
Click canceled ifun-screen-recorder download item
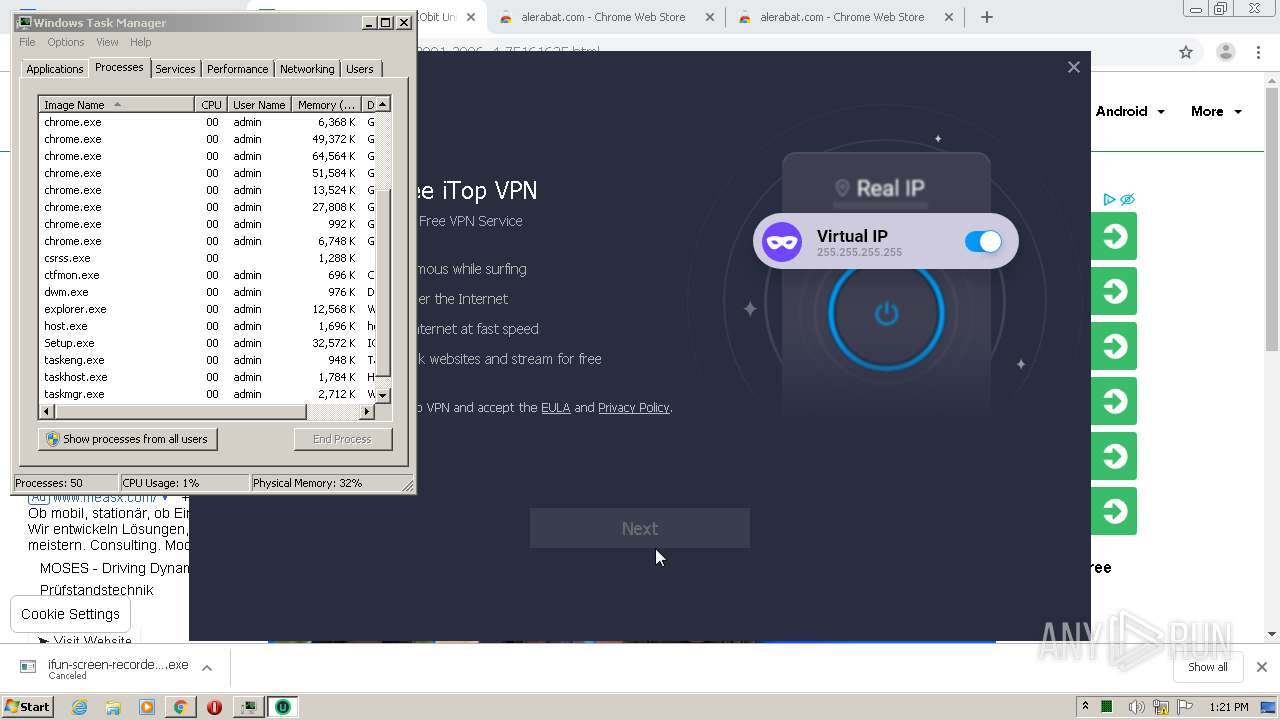(x=105, y=668)
